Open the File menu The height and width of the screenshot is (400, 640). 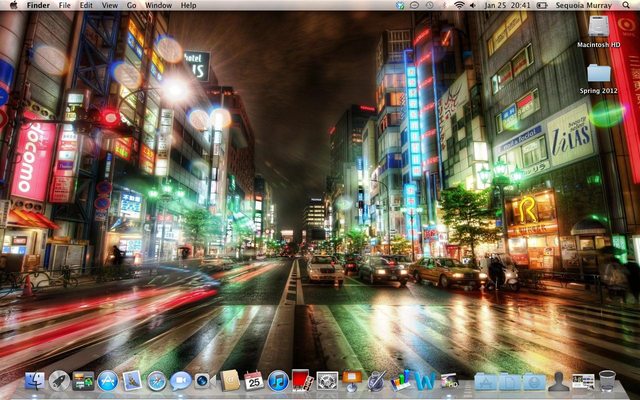point(64,5)
